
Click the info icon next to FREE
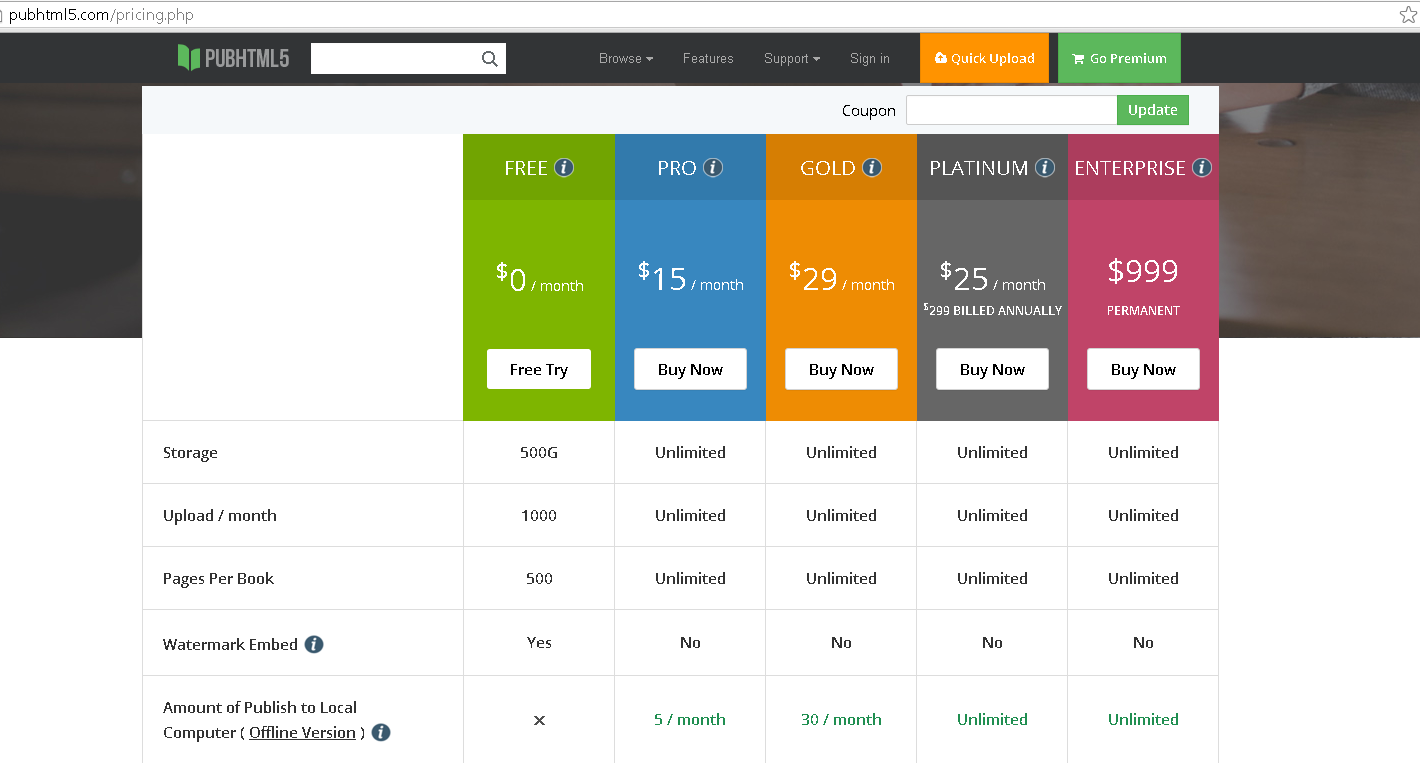(564, 168)
